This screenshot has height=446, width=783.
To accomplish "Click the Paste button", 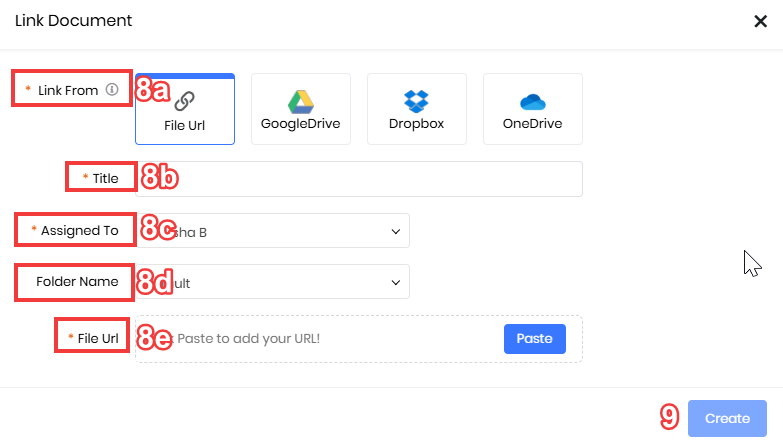I will click(535, 339).
